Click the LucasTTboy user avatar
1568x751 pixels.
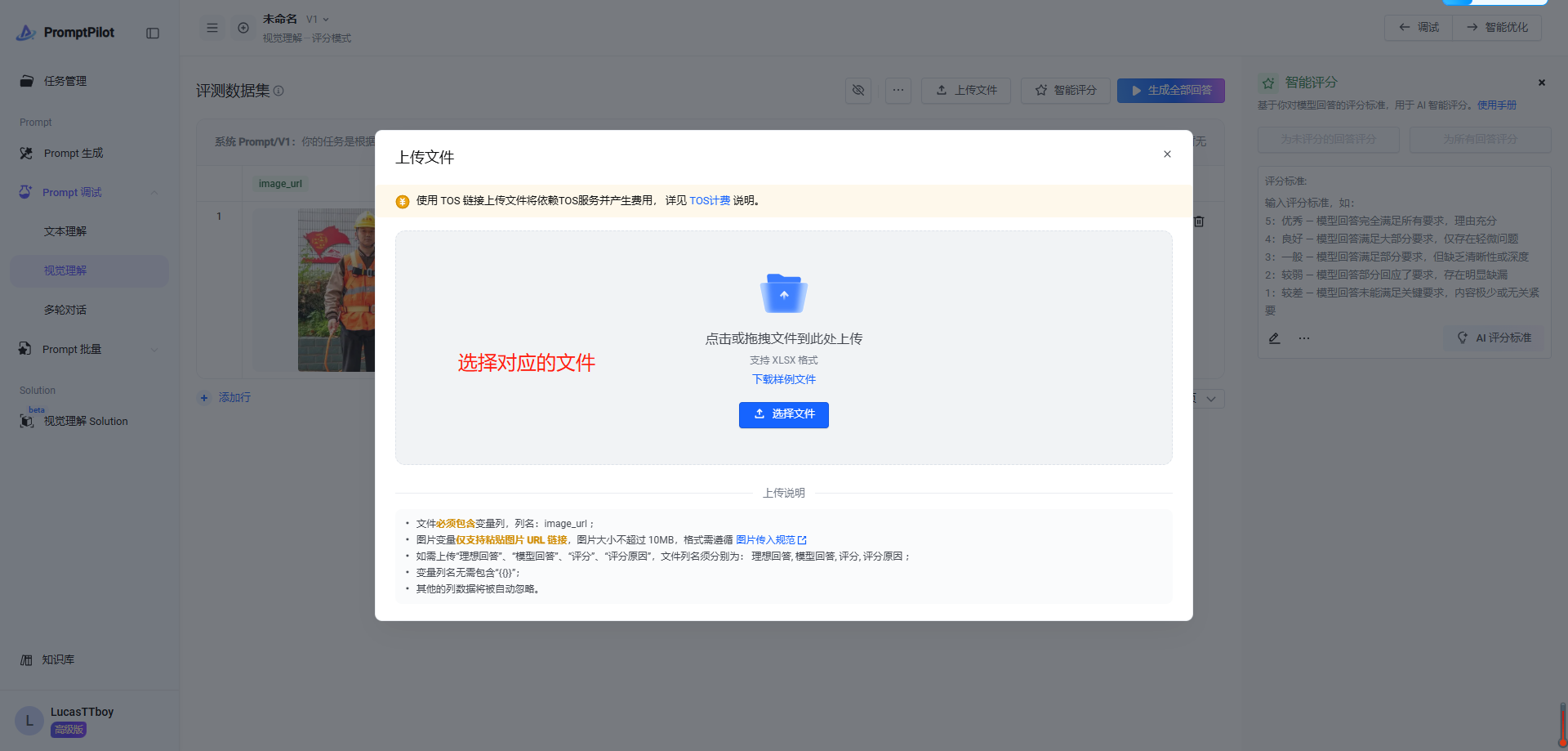click(29, 721)
